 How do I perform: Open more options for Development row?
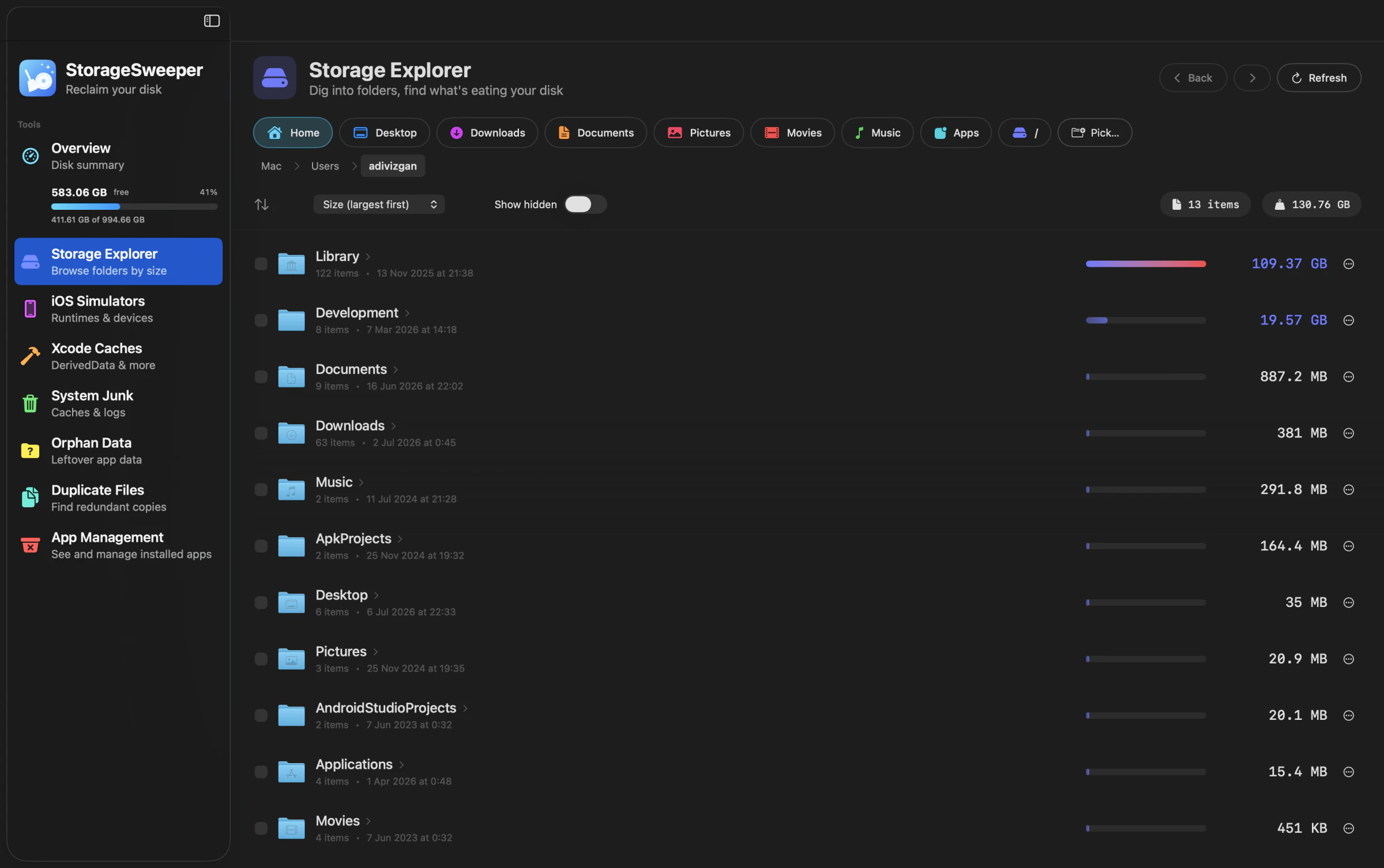1349,320
